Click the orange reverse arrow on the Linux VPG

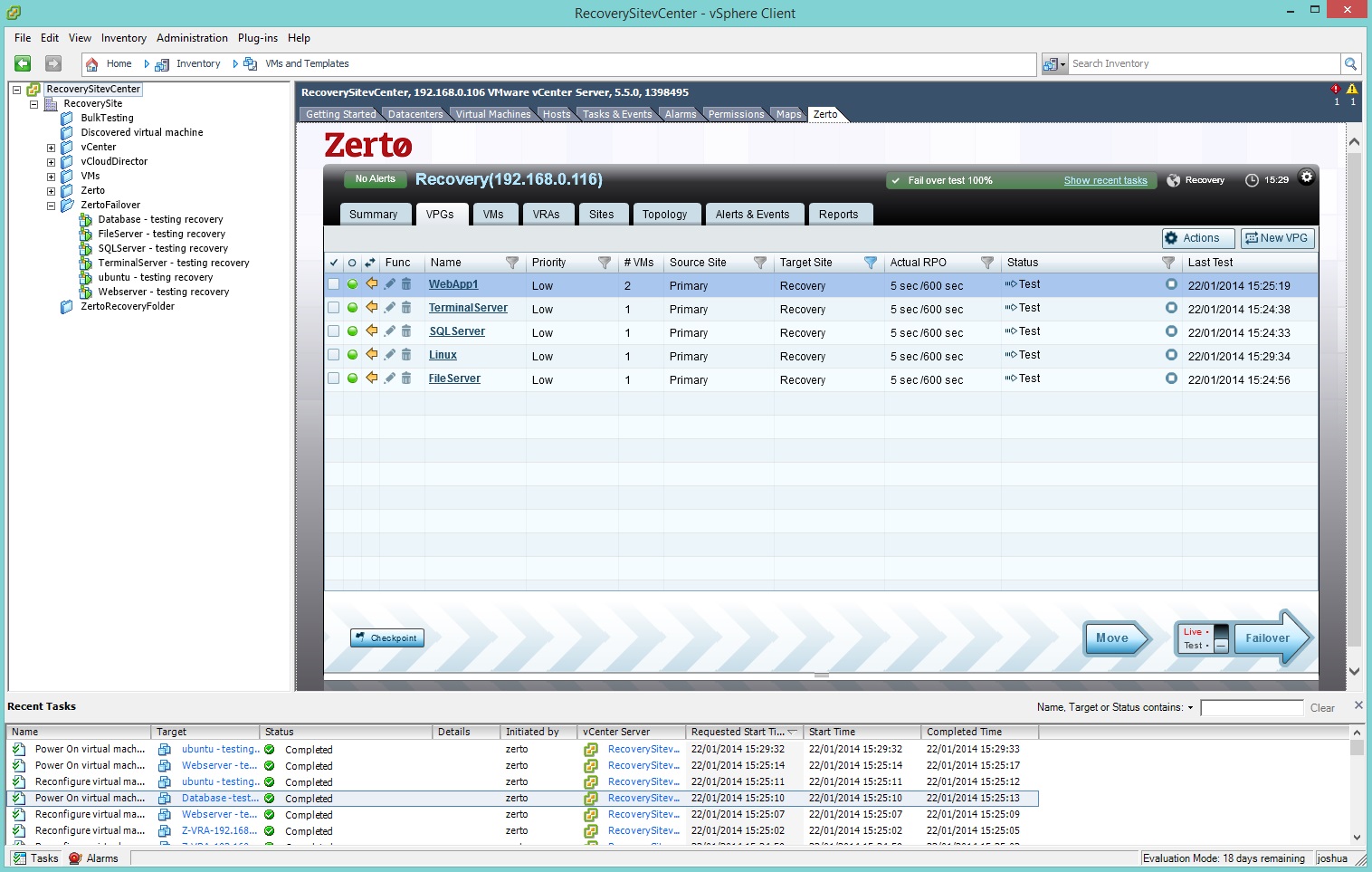tap(371, 355)
